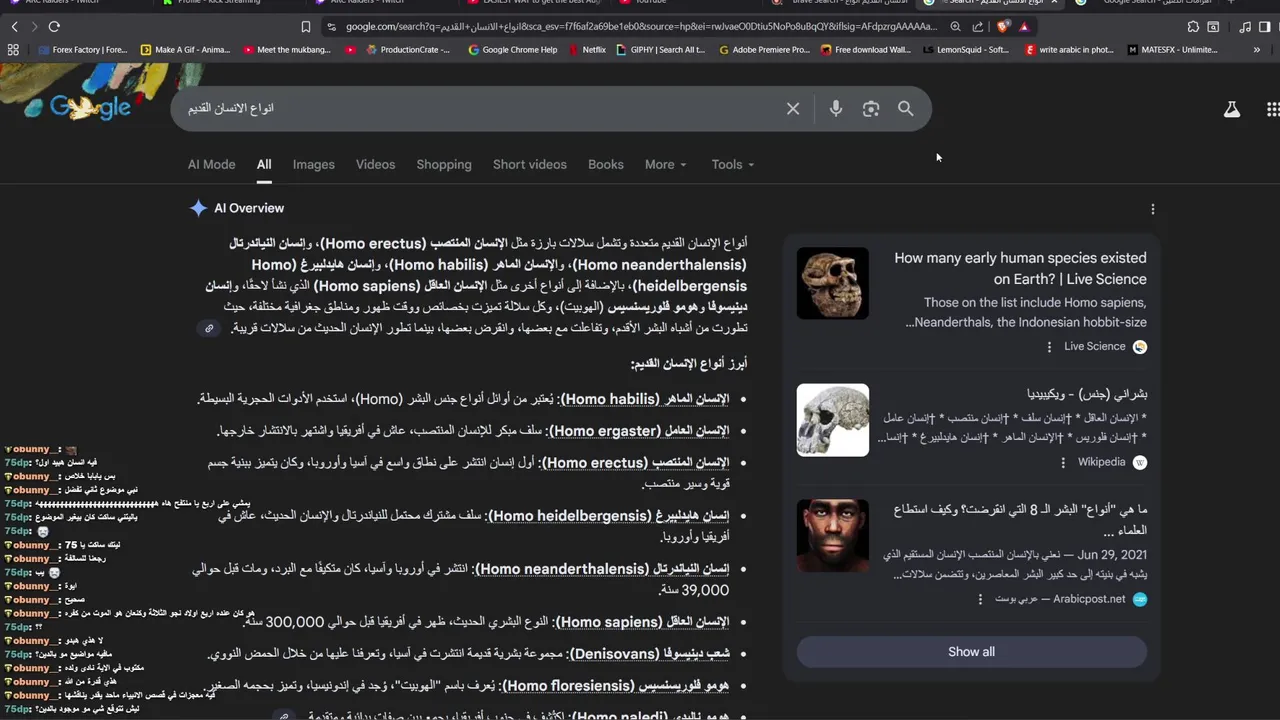Open Search Labs flask icon
Image resolution: width=1280 pixels, height=720 pixels.
pyautogui.click(x=1232, y=109)
